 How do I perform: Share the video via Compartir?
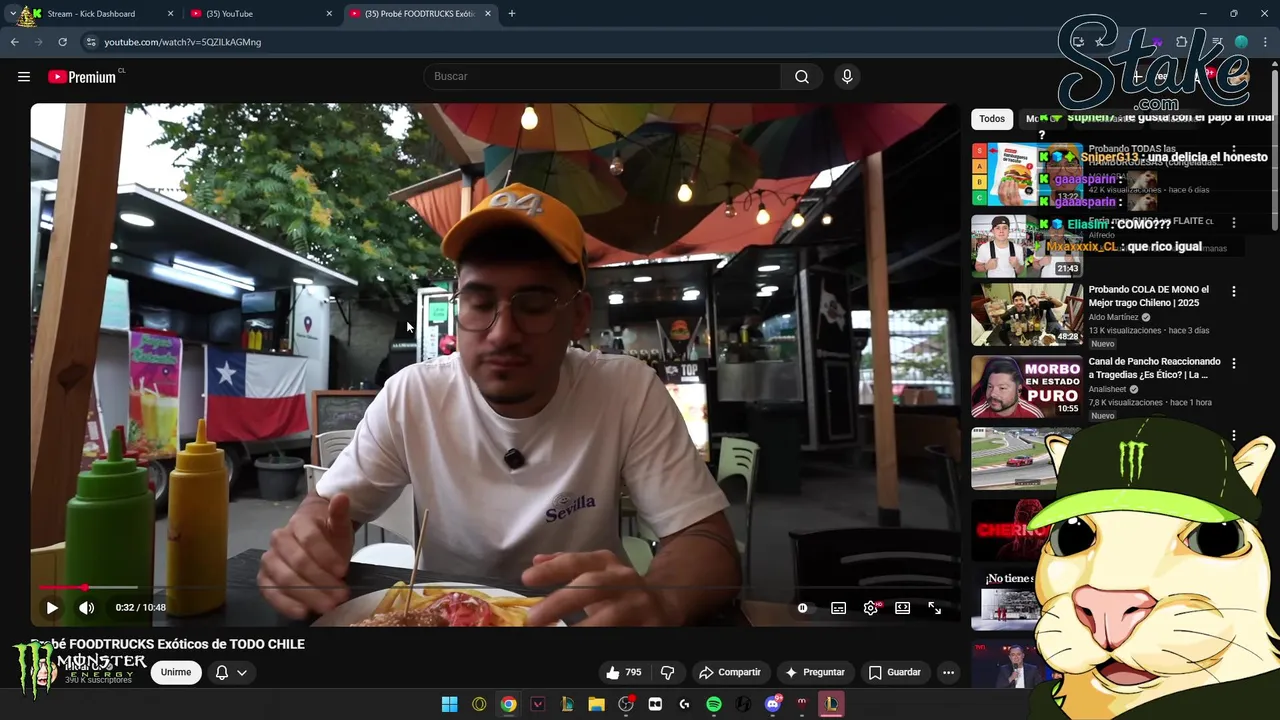(x=730, y=672)
